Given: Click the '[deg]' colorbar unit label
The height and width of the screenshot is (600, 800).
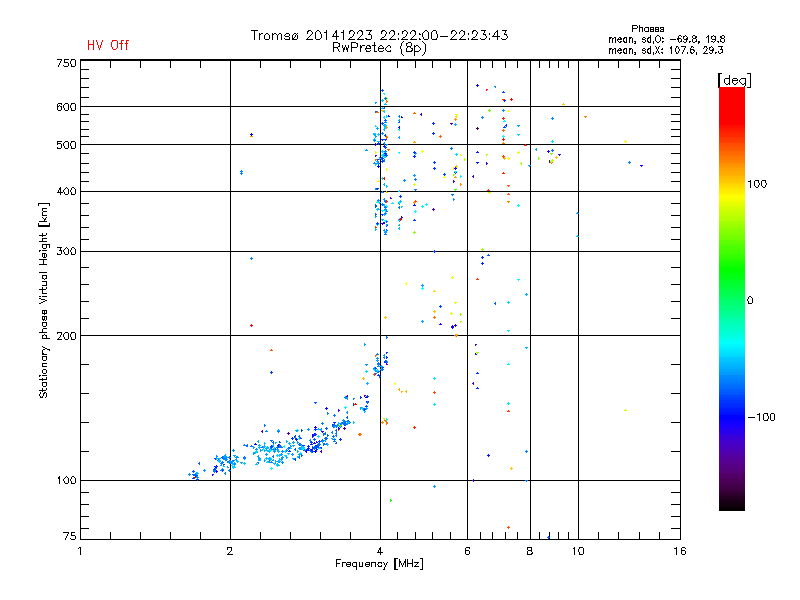Looking at the screenshot, I should (x=734, y=80).
